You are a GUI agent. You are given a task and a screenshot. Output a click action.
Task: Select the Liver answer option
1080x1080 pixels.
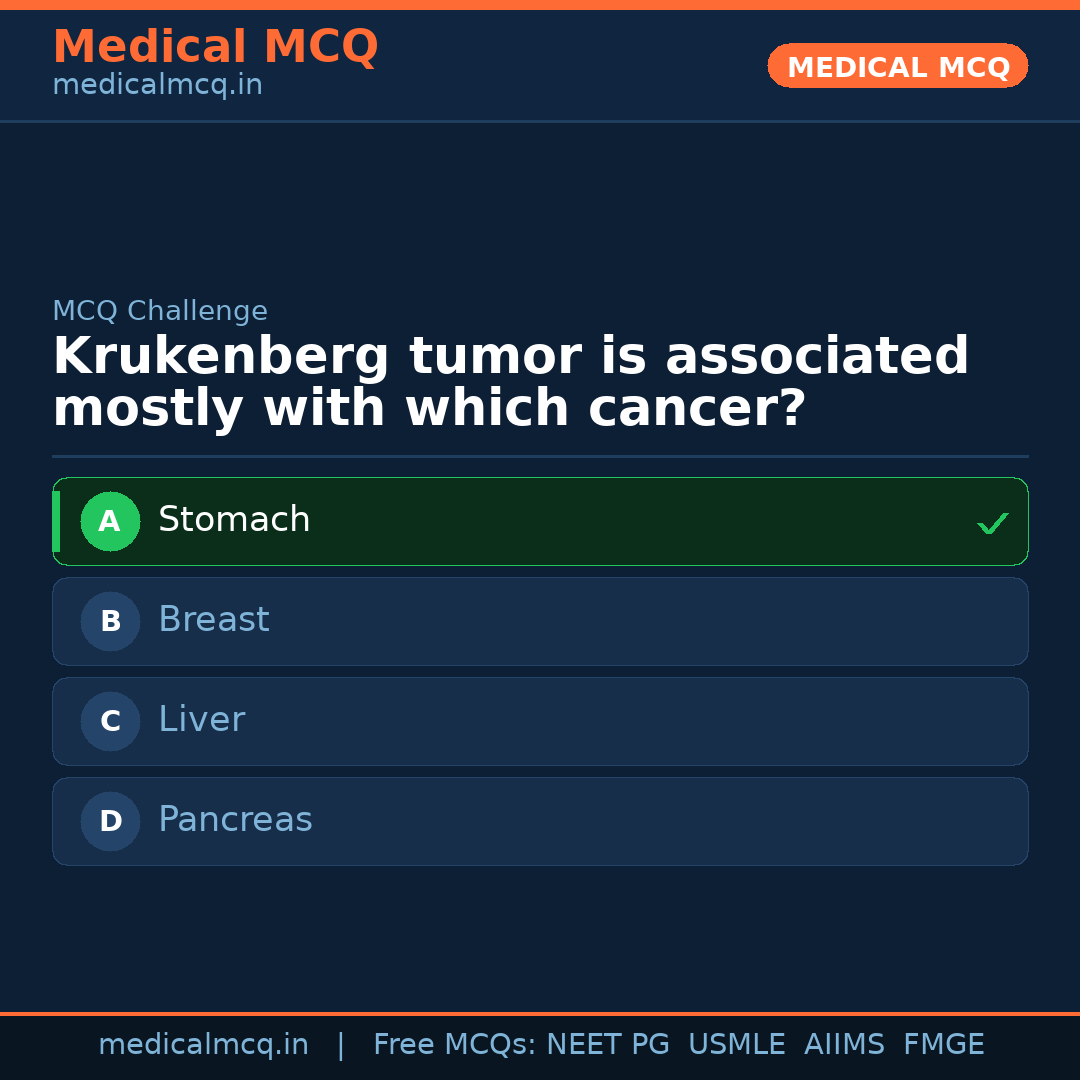click(540, 721)
